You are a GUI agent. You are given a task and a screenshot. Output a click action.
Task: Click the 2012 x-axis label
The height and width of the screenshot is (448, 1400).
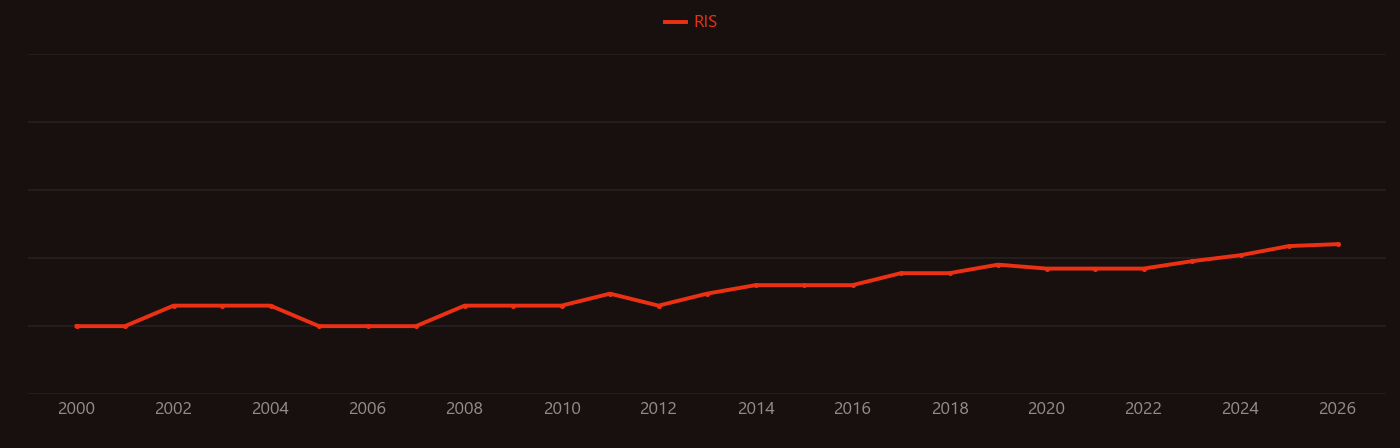[x=658, y=409]
